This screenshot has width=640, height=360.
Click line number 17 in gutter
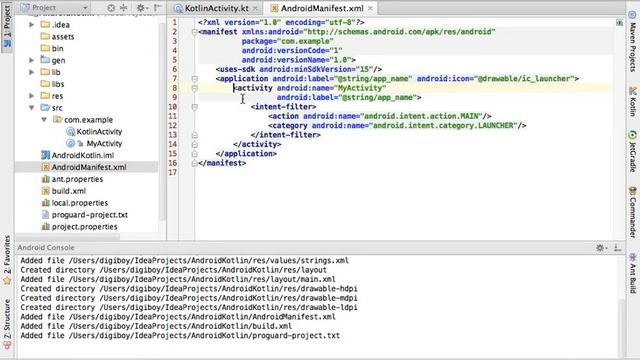(173, 172)
